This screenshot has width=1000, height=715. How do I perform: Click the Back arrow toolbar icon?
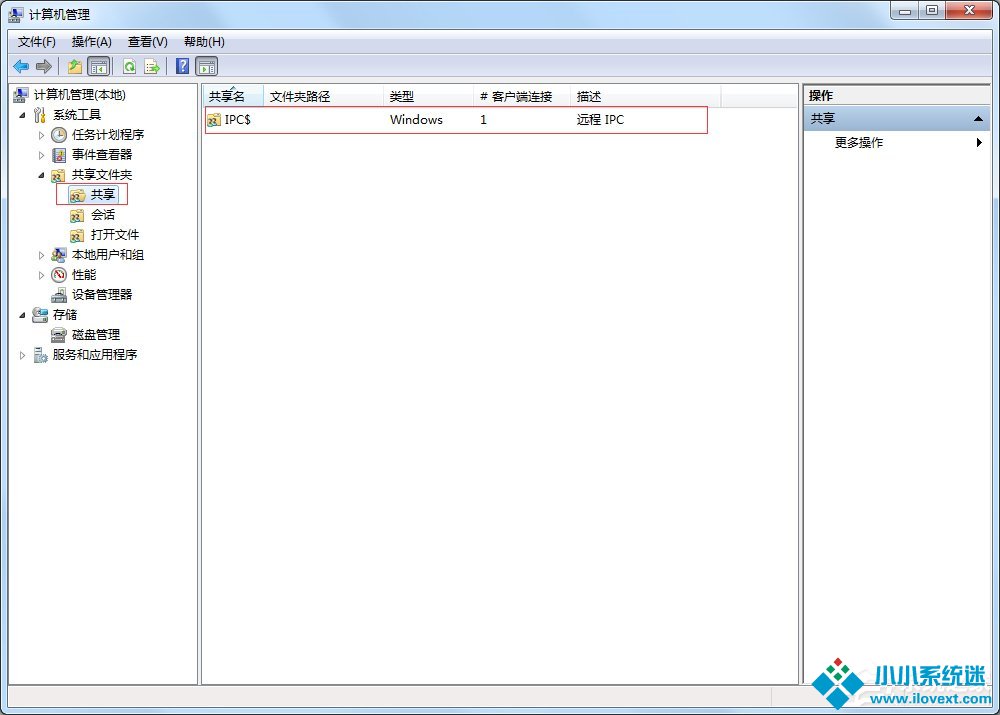pos(21,66)
